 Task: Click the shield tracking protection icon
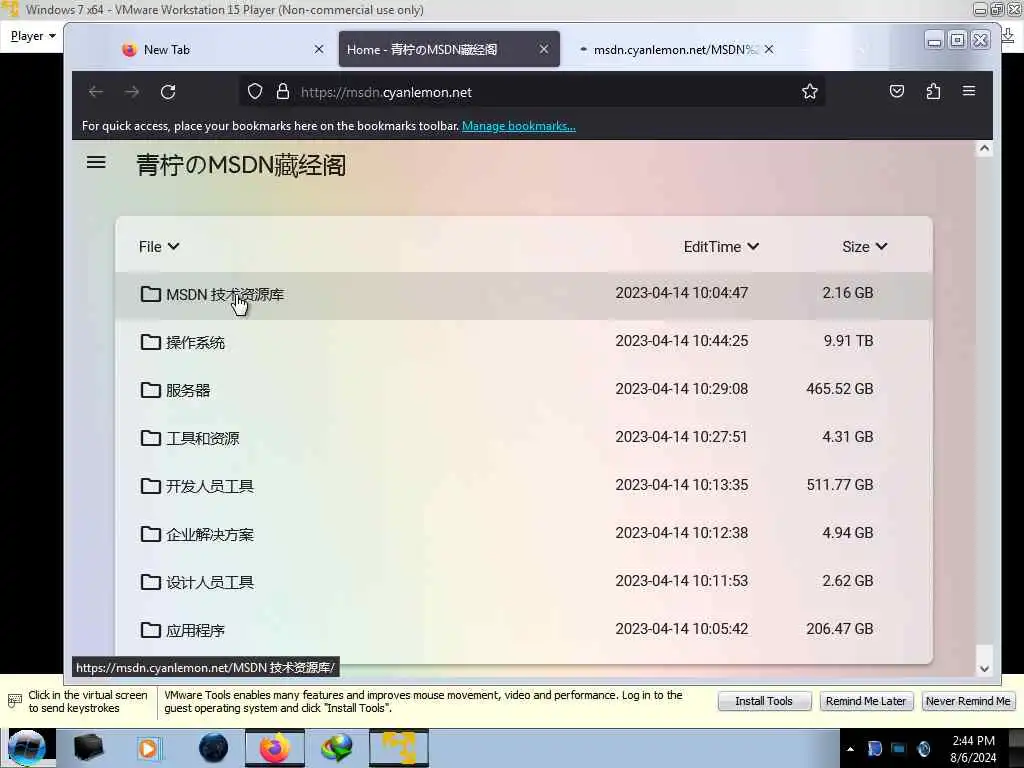pos(255,91)
